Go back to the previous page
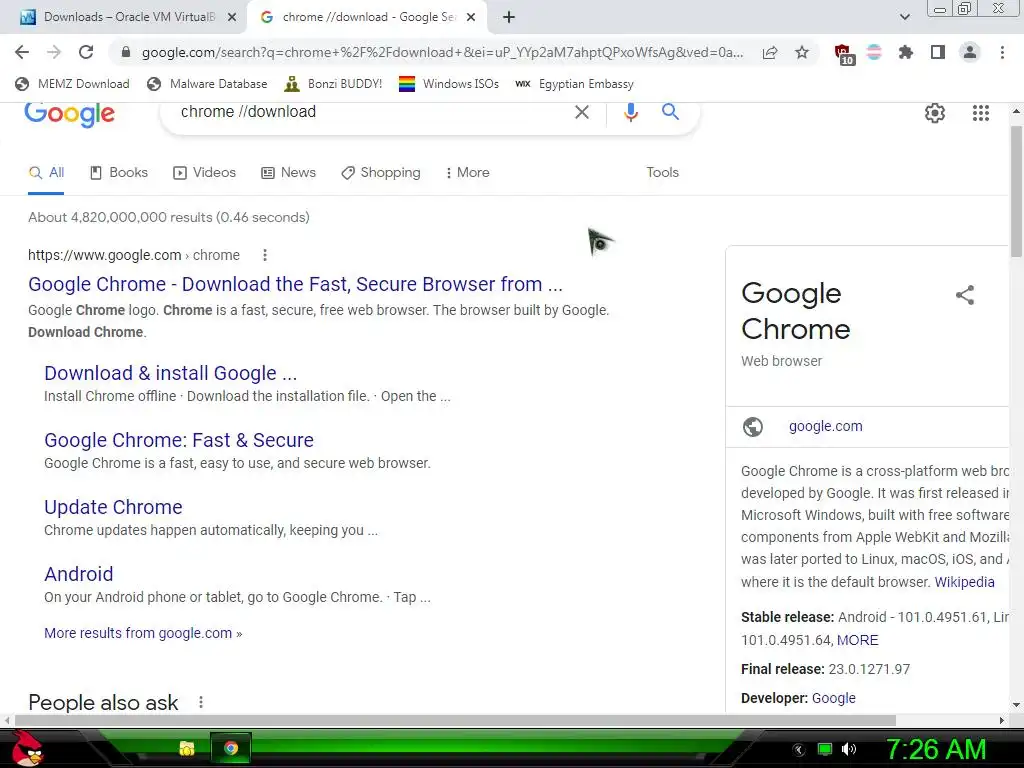 (22, 52)
